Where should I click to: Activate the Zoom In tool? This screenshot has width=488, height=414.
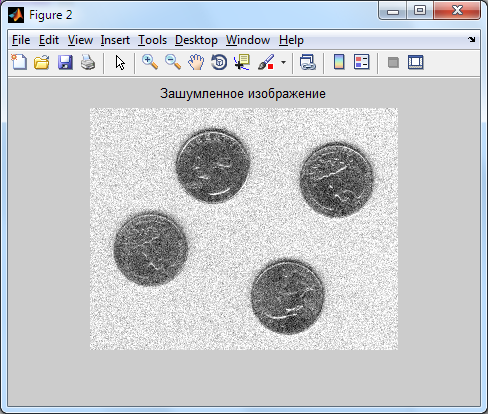(x=150, y=62)
